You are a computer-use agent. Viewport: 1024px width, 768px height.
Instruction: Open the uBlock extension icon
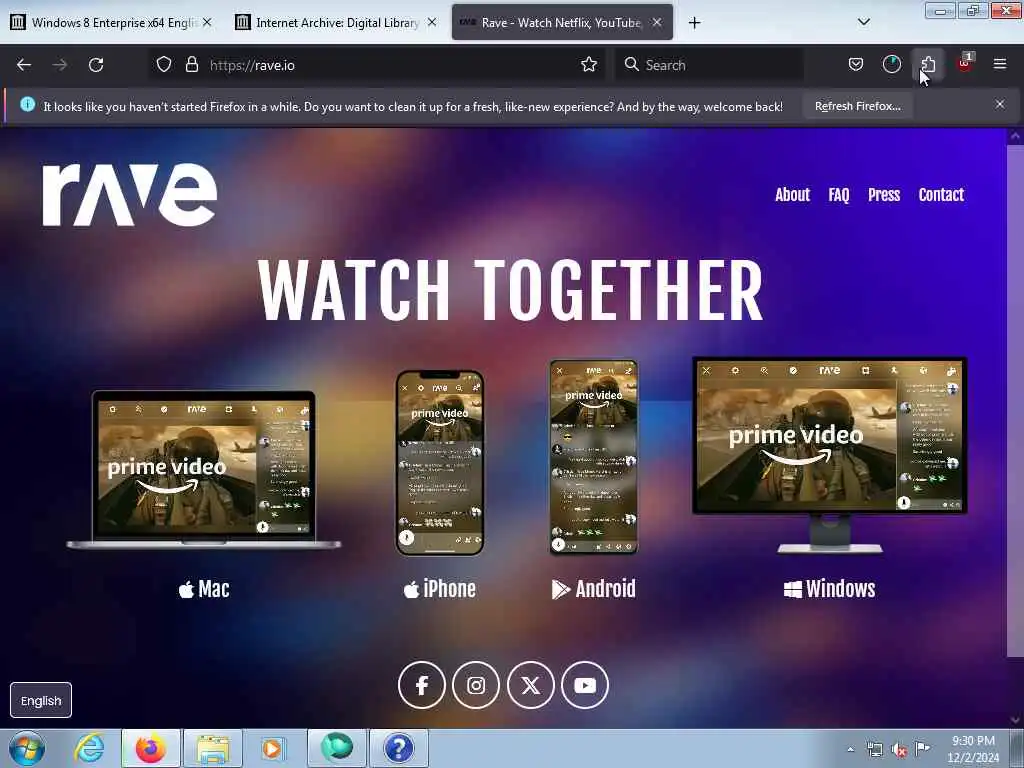[964, 64]
